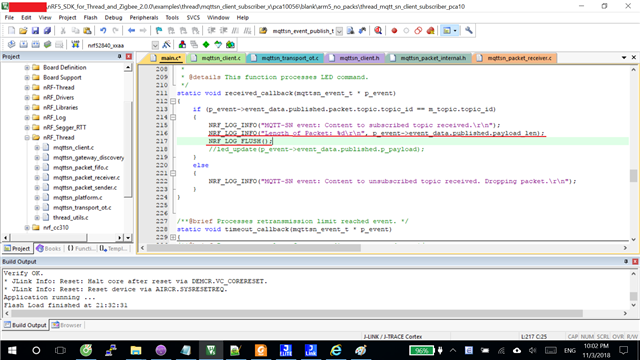Create a new file via toolbar
This screenshot has width=640, height=360.
[11, 31]
